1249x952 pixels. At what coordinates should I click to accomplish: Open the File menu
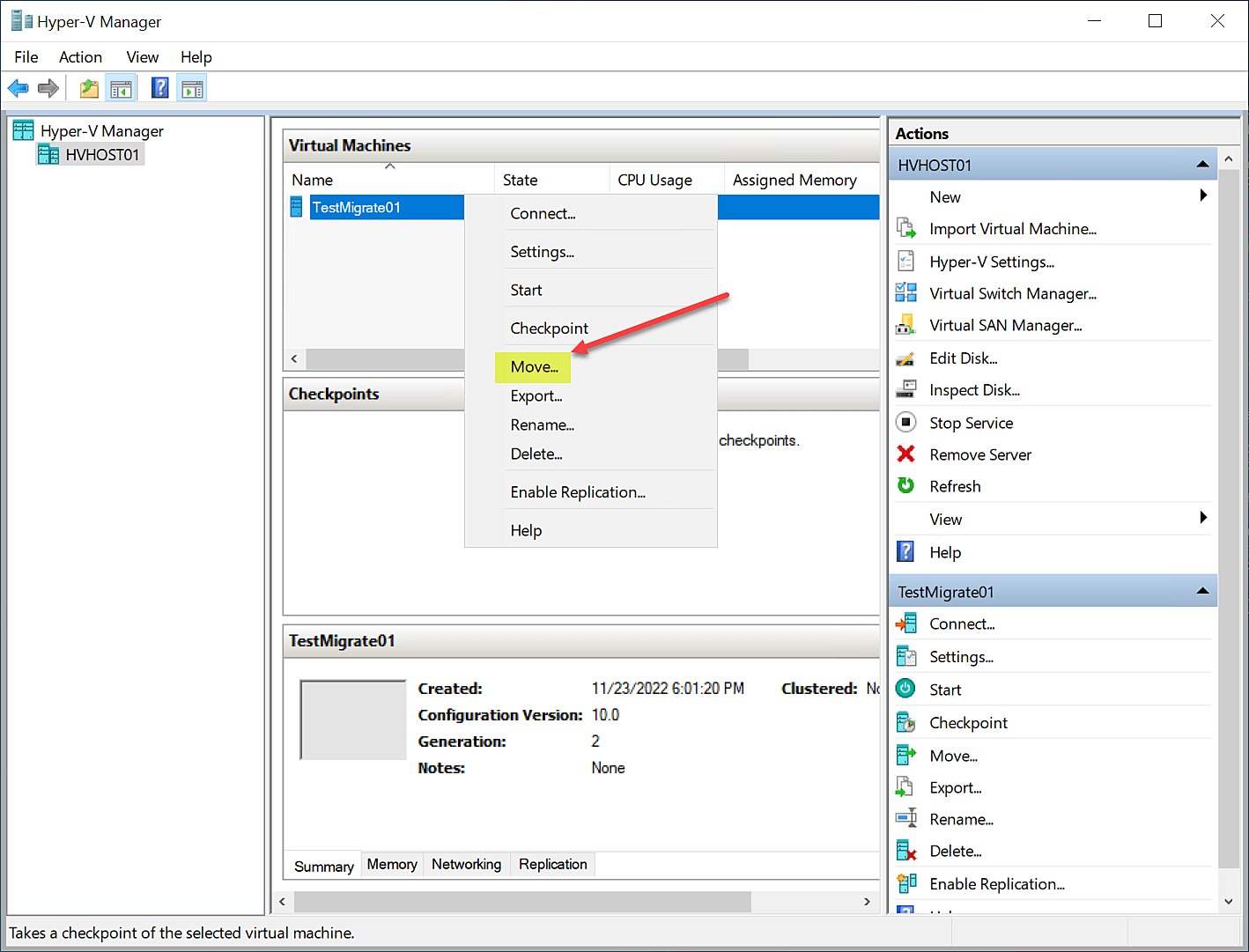click(x=26, y=57)
